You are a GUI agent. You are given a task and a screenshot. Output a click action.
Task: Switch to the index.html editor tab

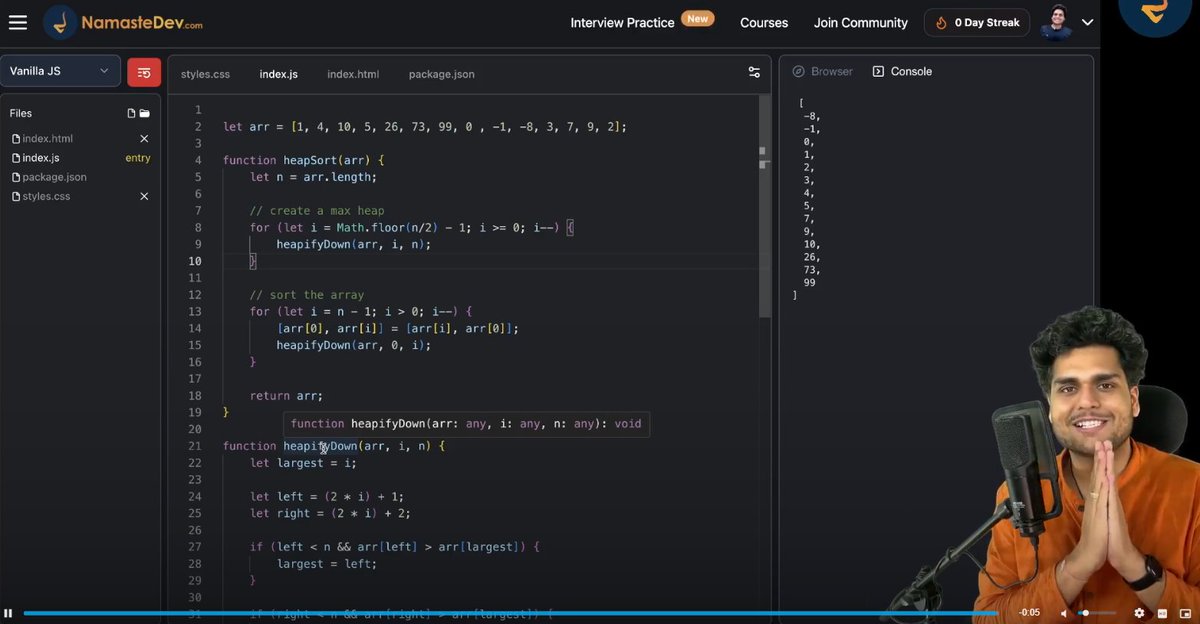(353, 74)
